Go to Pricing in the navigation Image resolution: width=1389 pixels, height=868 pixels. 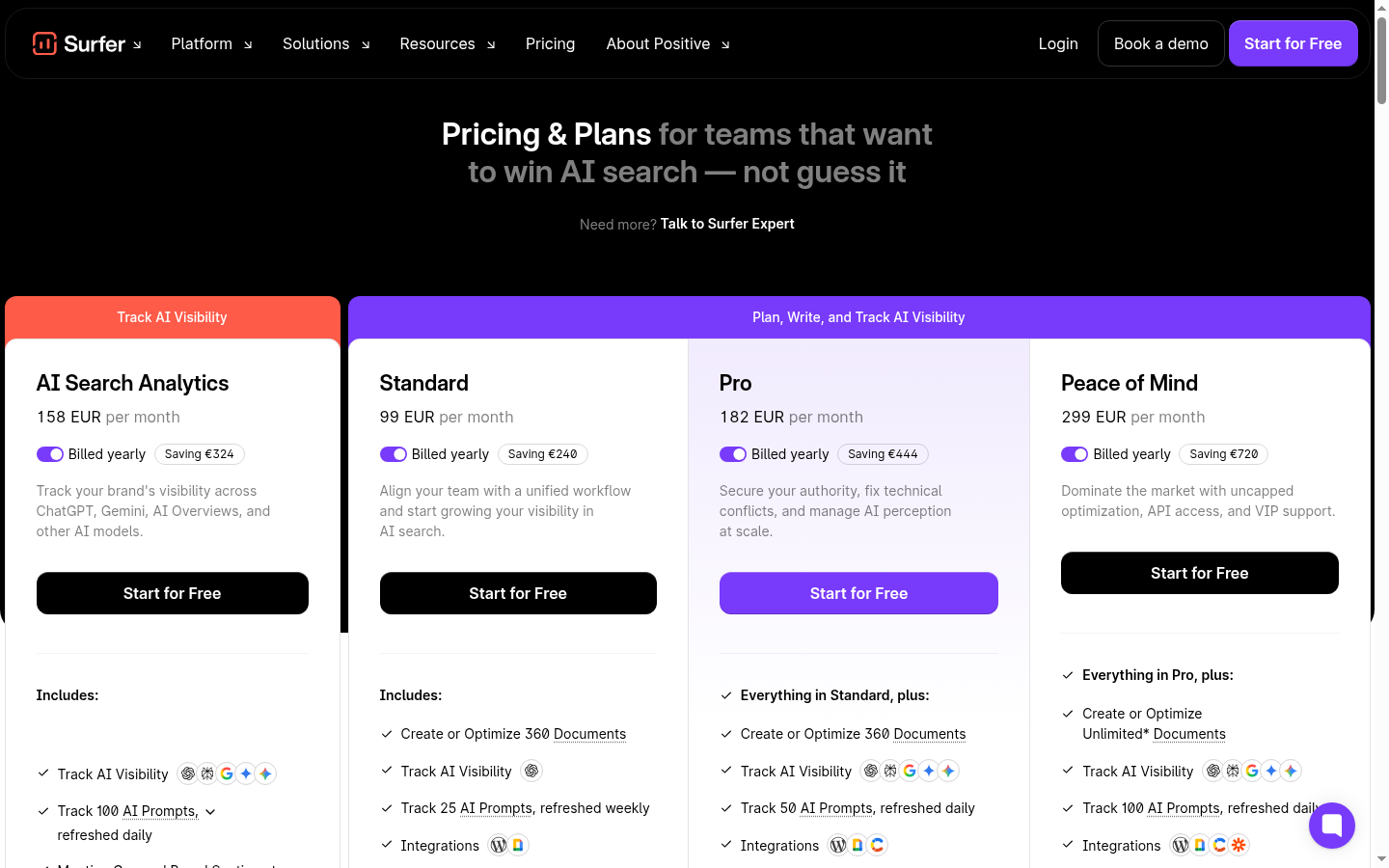tap(550, 43)
